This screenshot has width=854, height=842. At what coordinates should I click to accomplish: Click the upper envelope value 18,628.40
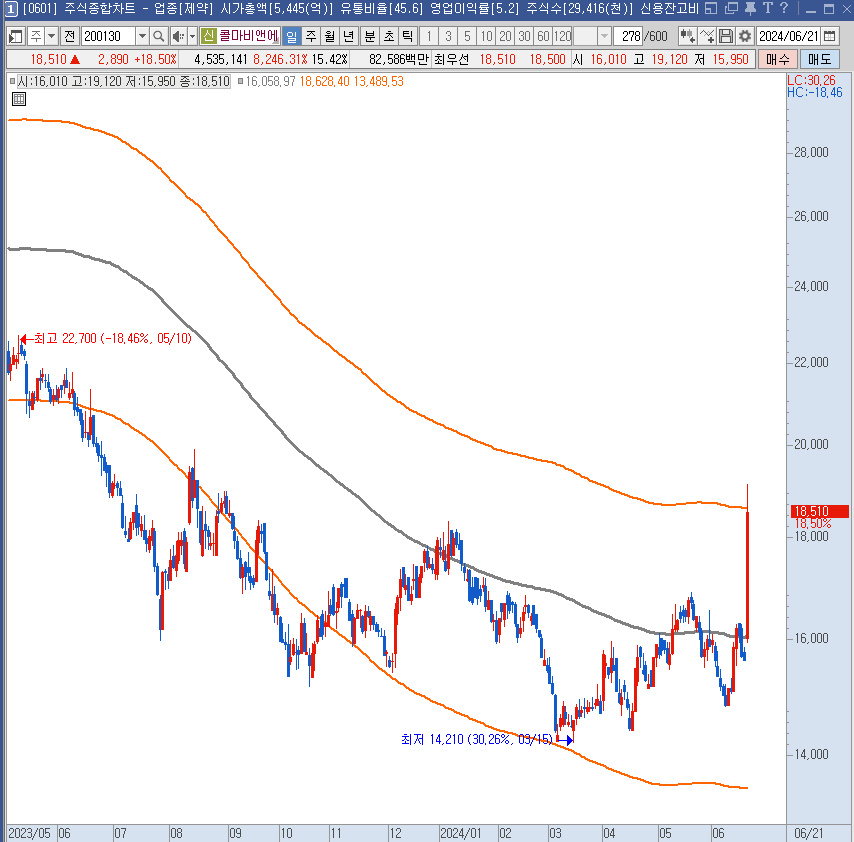[x=324, y=82]
